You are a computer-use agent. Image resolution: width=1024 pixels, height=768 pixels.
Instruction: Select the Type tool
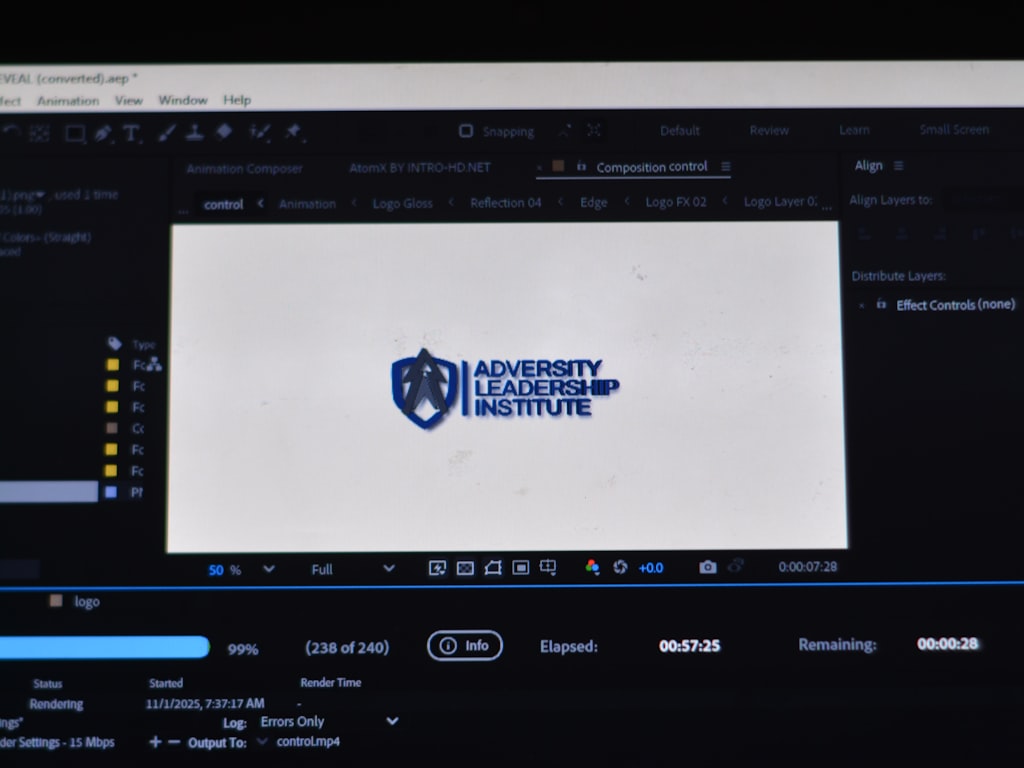tap(131, 133)
